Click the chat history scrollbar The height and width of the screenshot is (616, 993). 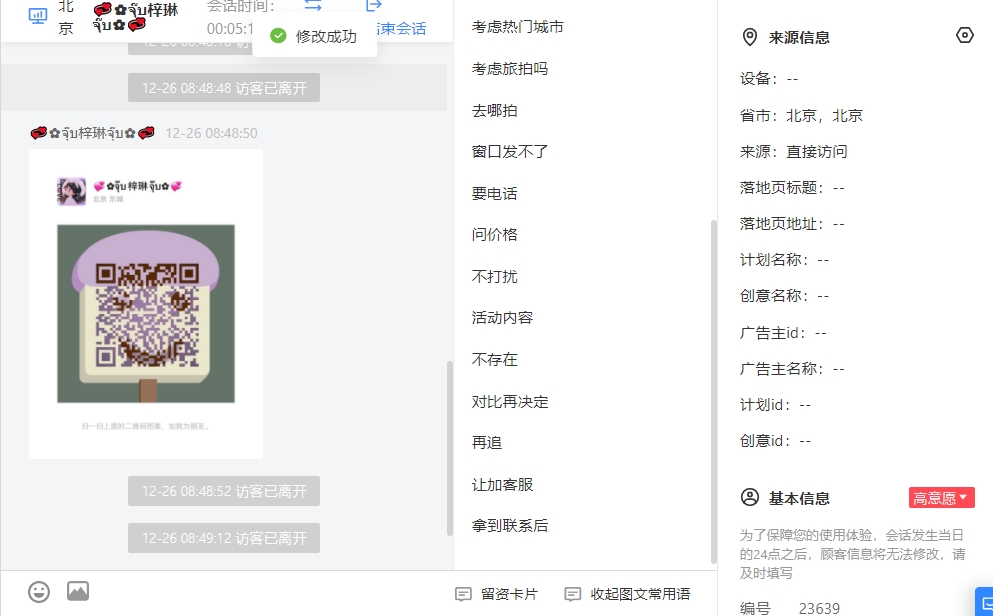coord(450,448)
